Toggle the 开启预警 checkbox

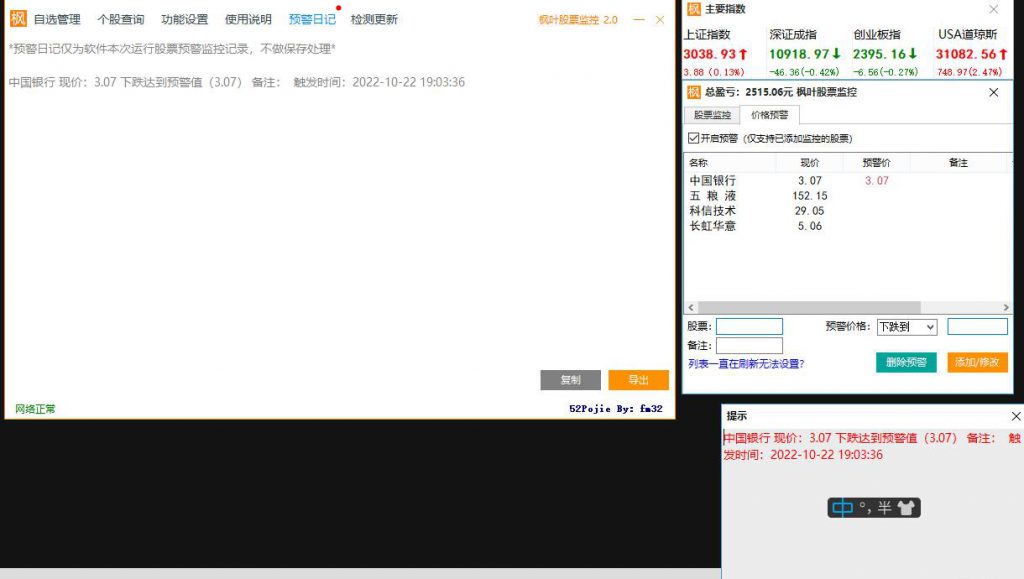(x=694, y=138)
